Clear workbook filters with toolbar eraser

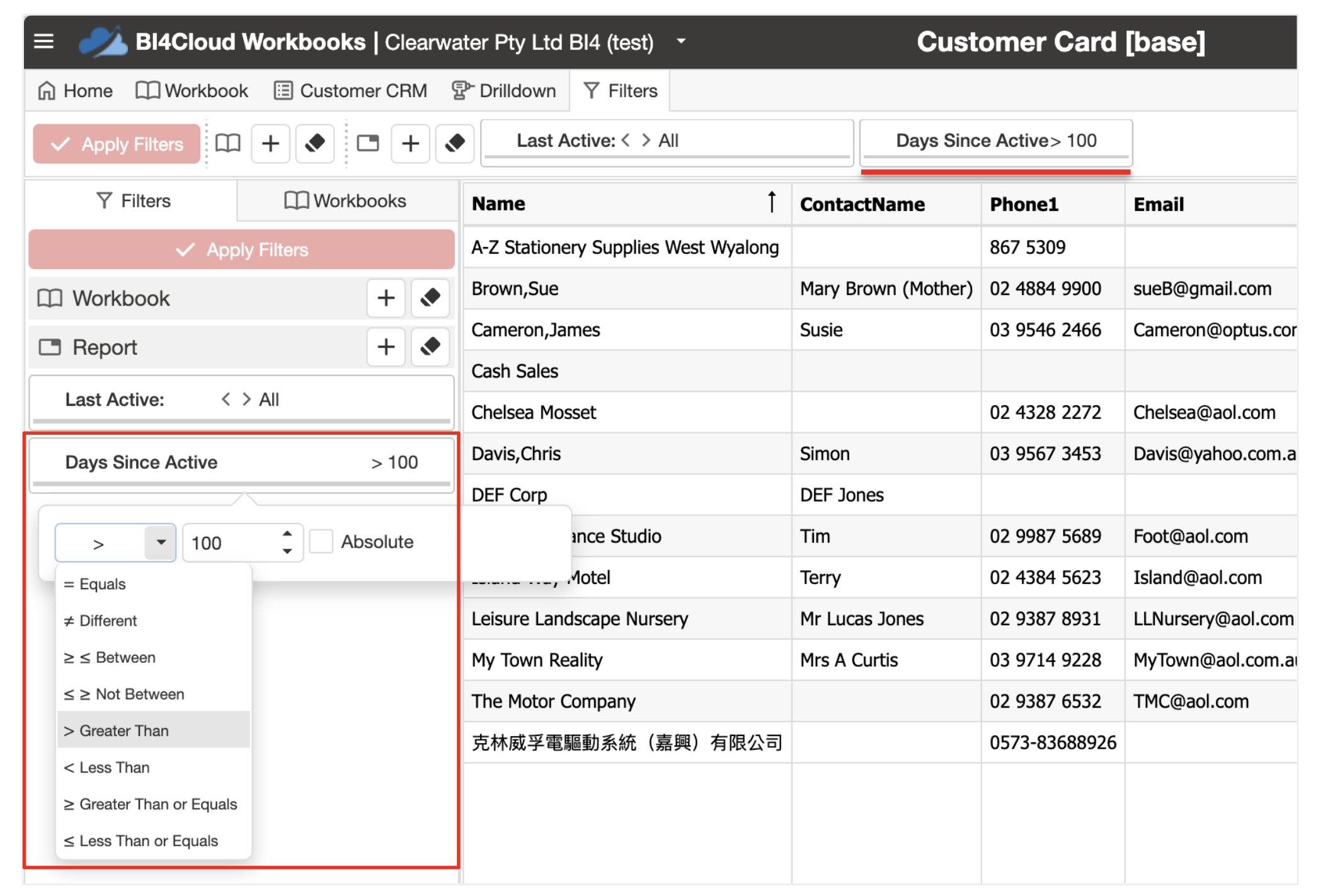[315, 144]
